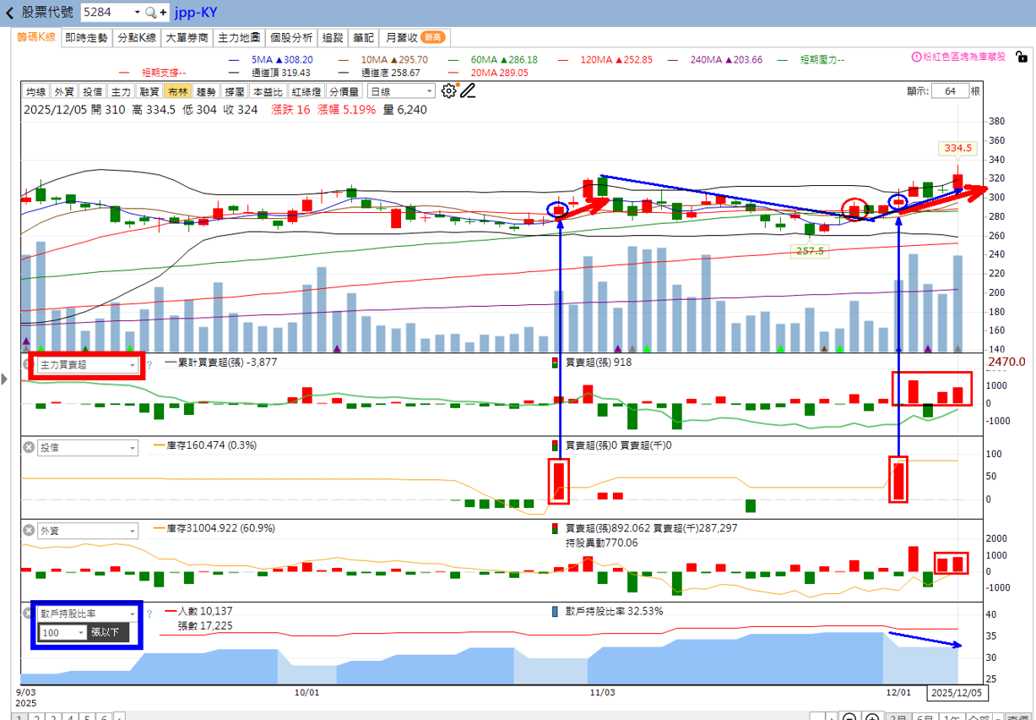Screen dimensions: 1036x720
Task: Toggle the 撐壓 indicator
Action: 235,92
